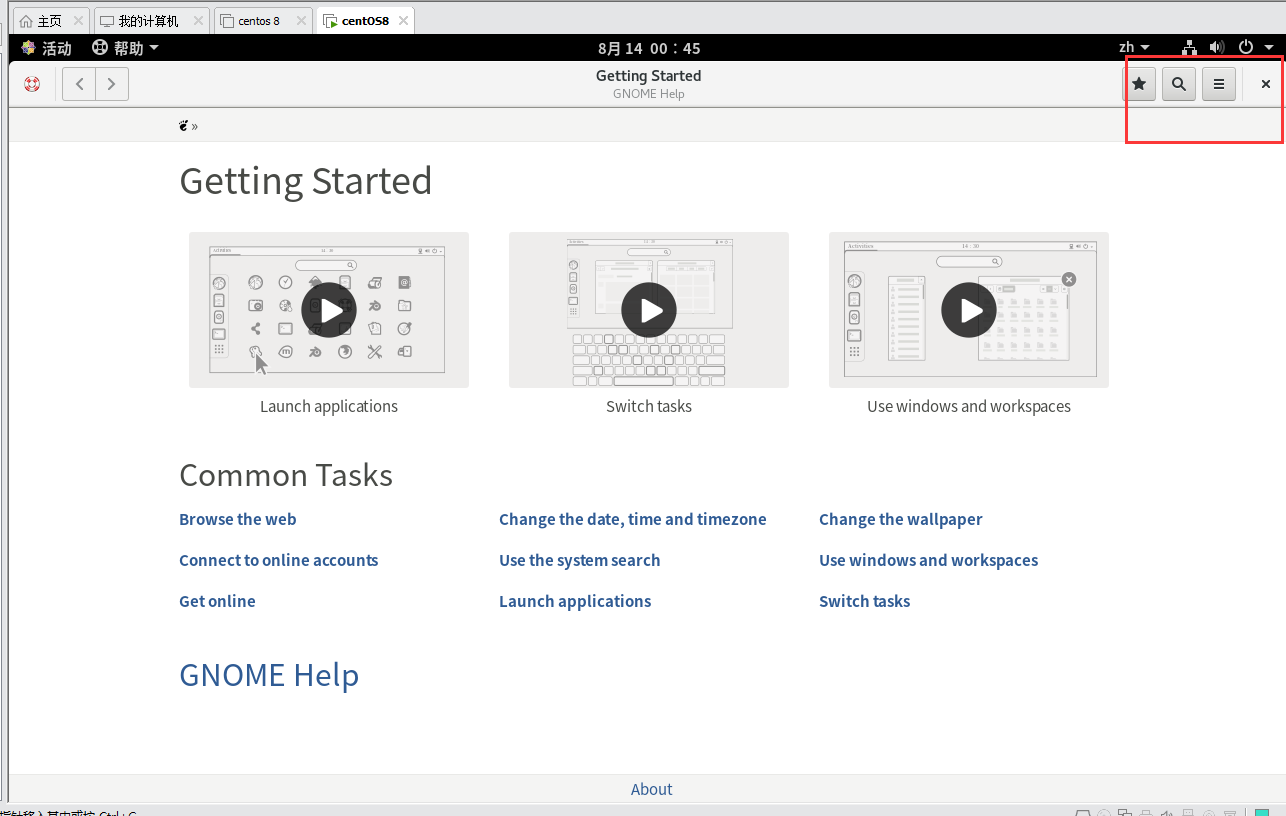
Task: Open the hamburger menu
Action: pyautogui.click(x=1219, y=84)
